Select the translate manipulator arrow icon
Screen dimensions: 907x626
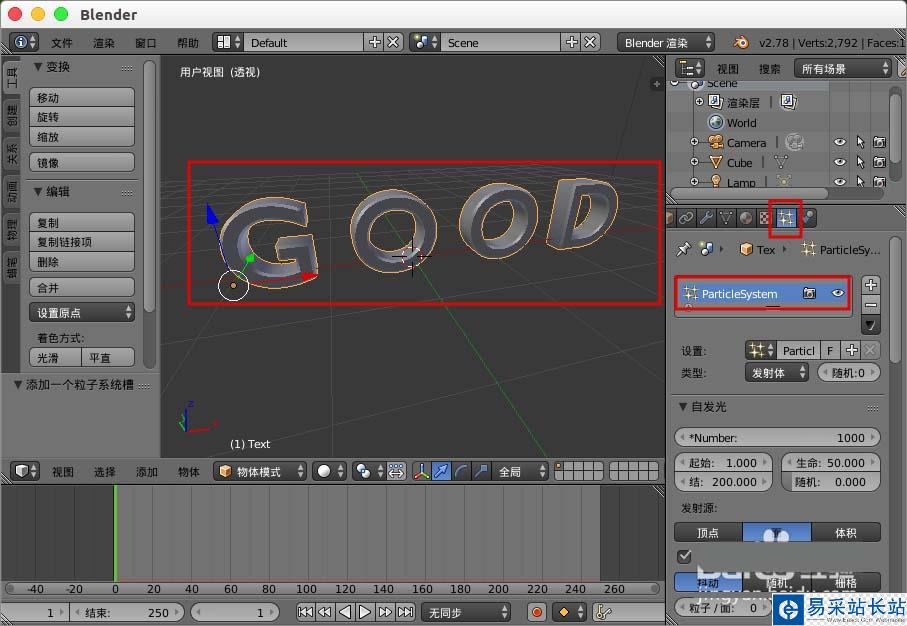pos(441,472)
